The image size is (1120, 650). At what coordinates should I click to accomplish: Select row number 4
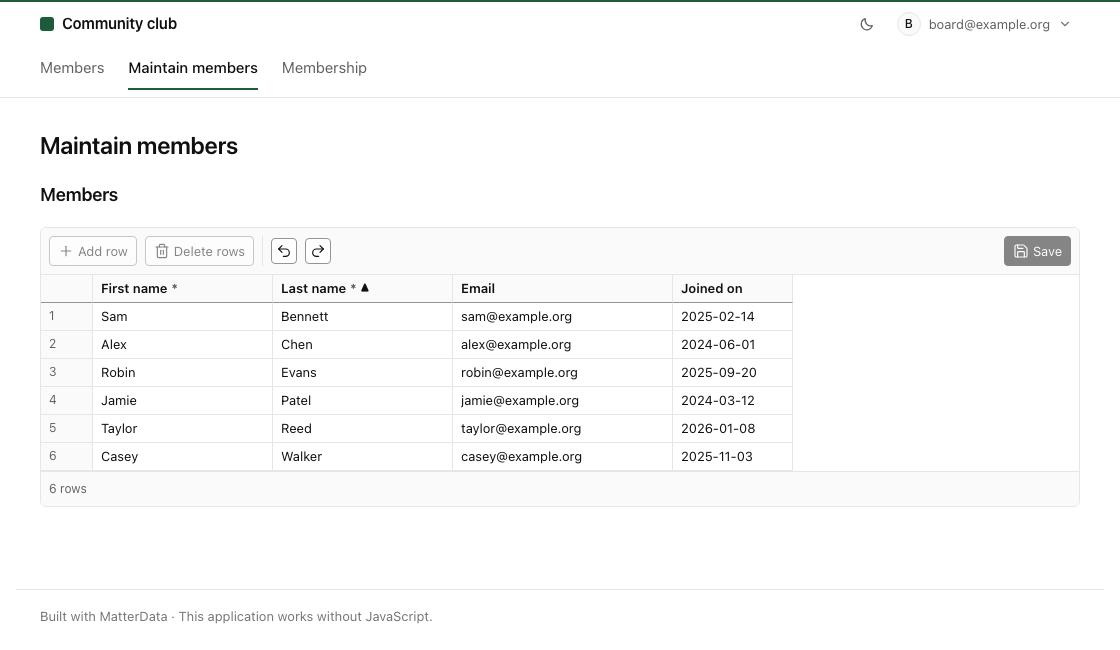[66, 400]
